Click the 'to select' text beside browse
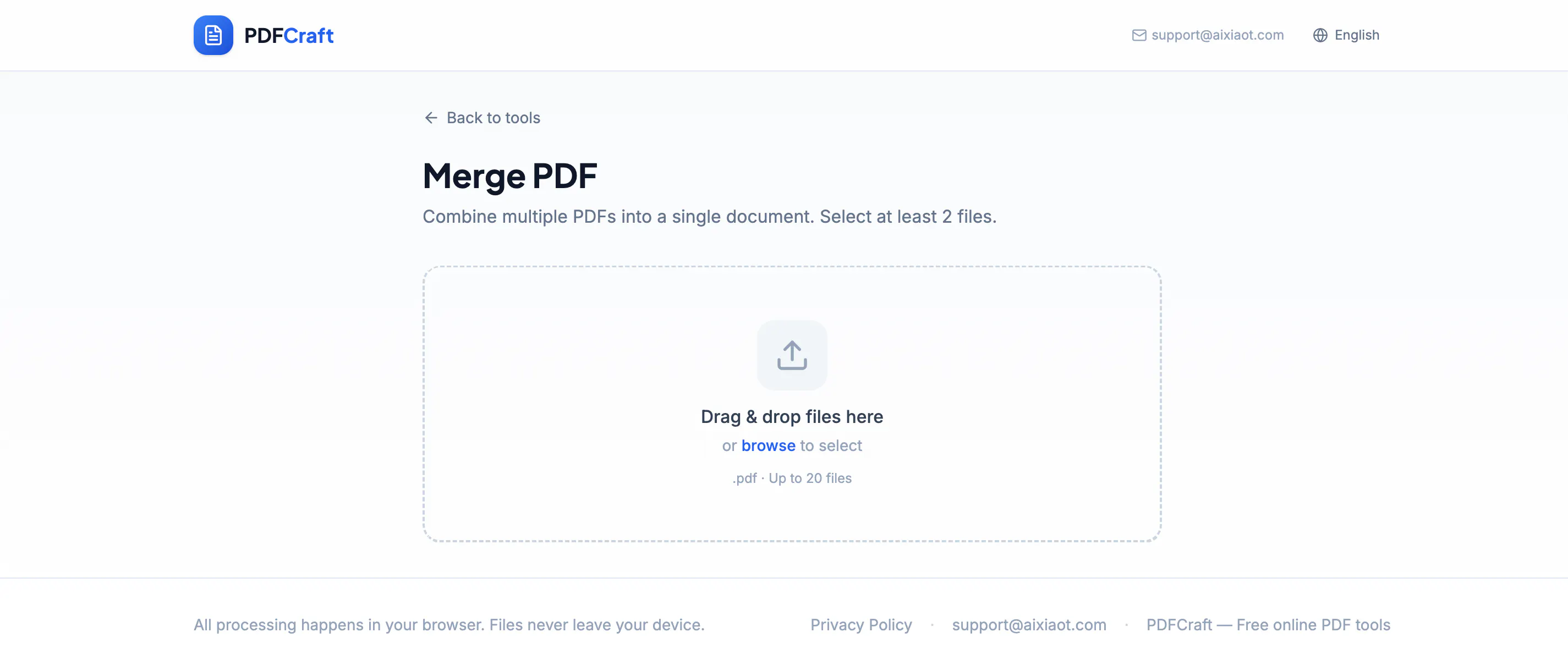The height and width of the screenshot is (671, 1568). 831,446
